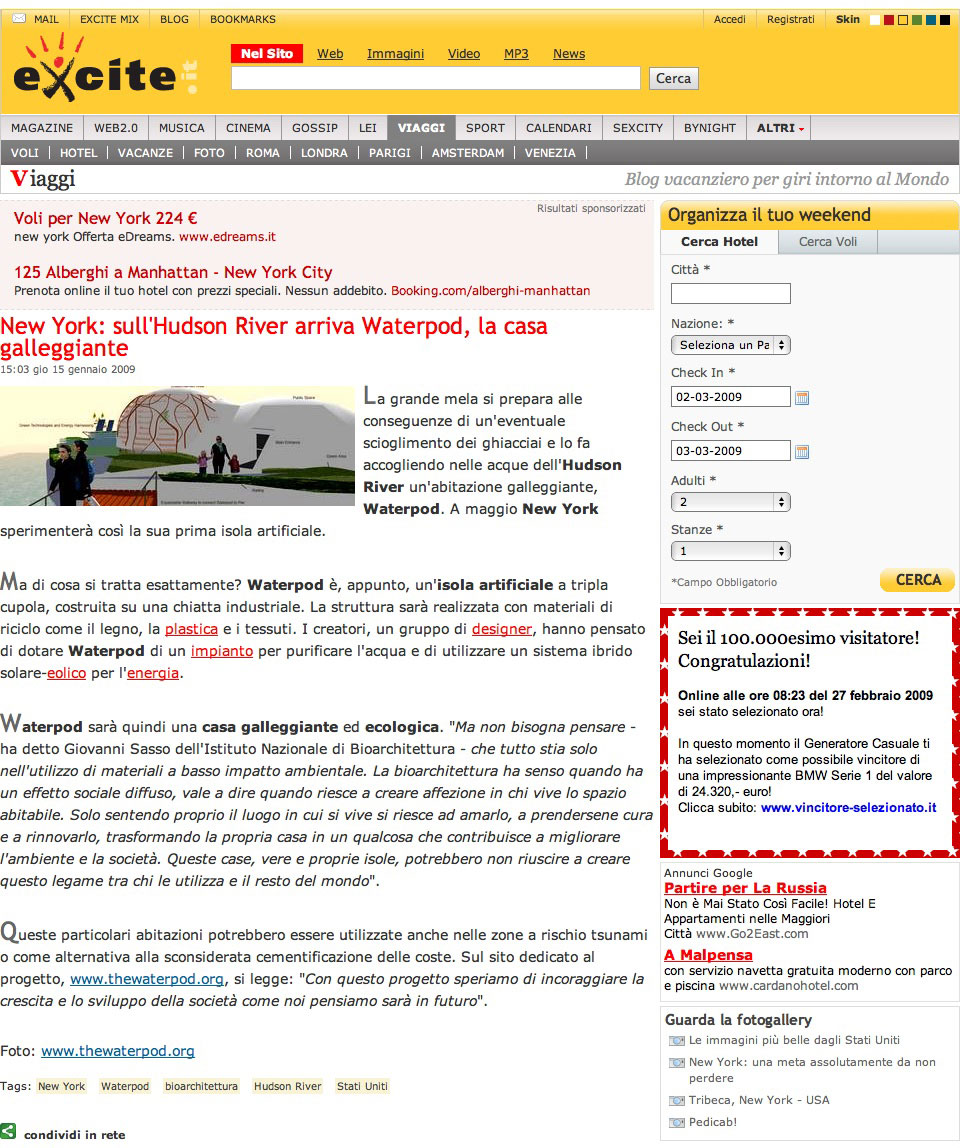This screenshot has height=1148, width=960.
Task: Click photo icon beside 'Le immagini più belle'
Action: (677, 1040)
